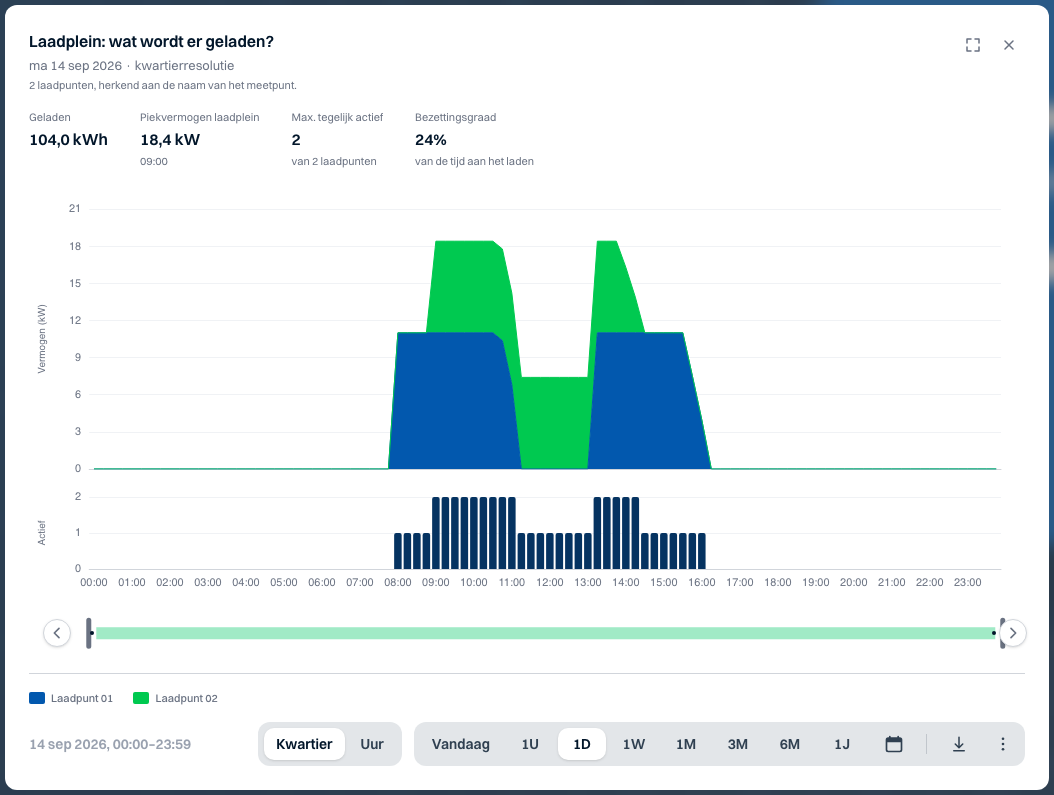
Task: Download the chart data
Action: [959, 744]
